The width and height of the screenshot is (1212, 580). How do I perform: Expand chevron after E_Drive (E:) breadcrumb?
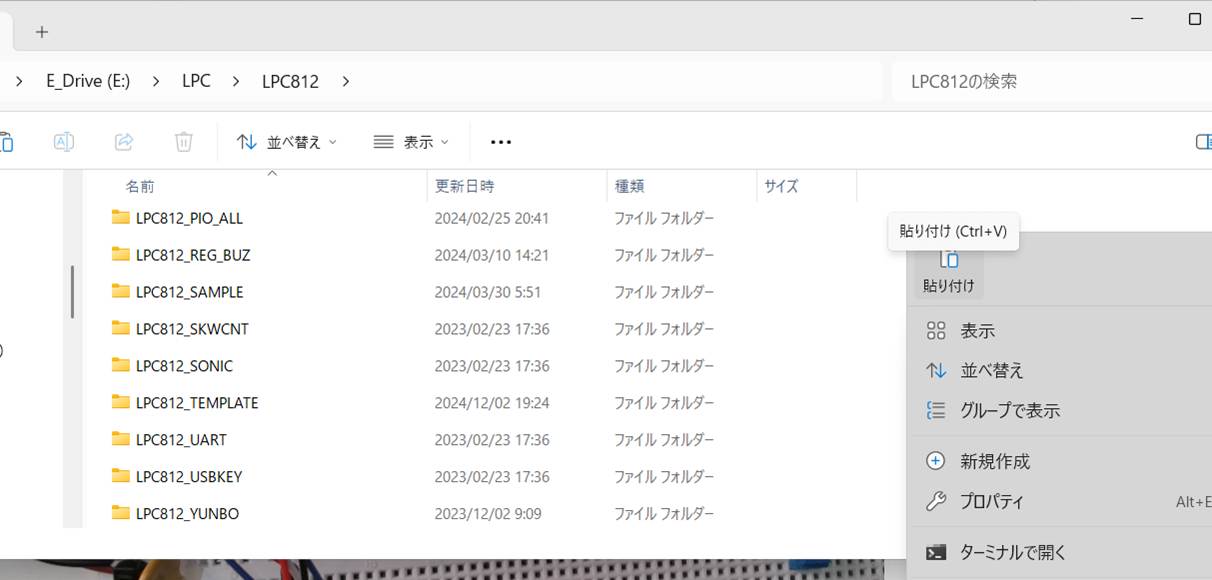click(x=156, y=81)
